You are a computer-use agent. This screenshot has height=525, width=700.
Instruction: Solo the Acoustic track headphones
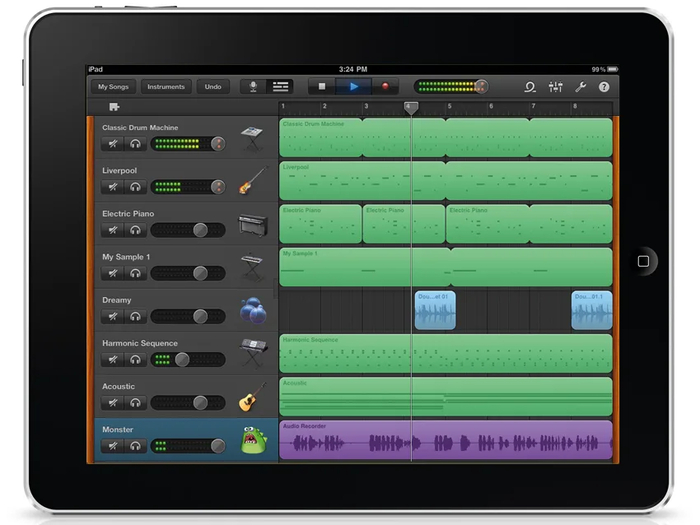(135, 403)
